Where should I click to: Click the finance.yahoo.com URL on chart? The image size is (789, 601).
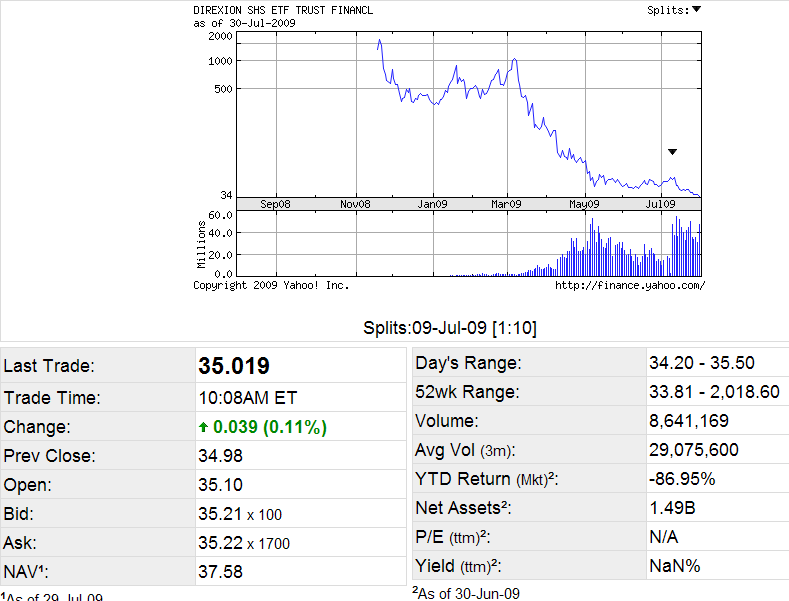point(629,285)
